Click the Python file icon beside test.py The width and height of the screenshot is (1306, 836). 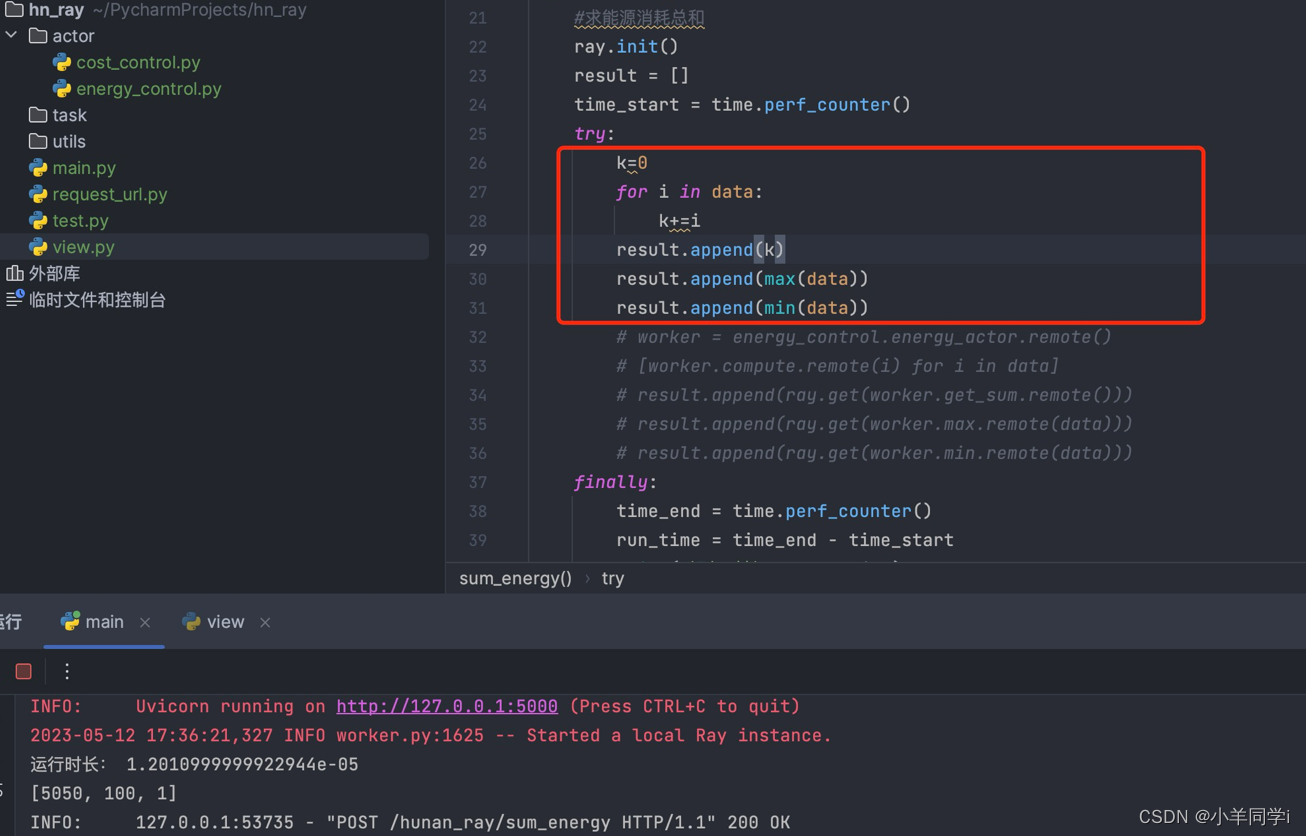[x=38, y=221]
